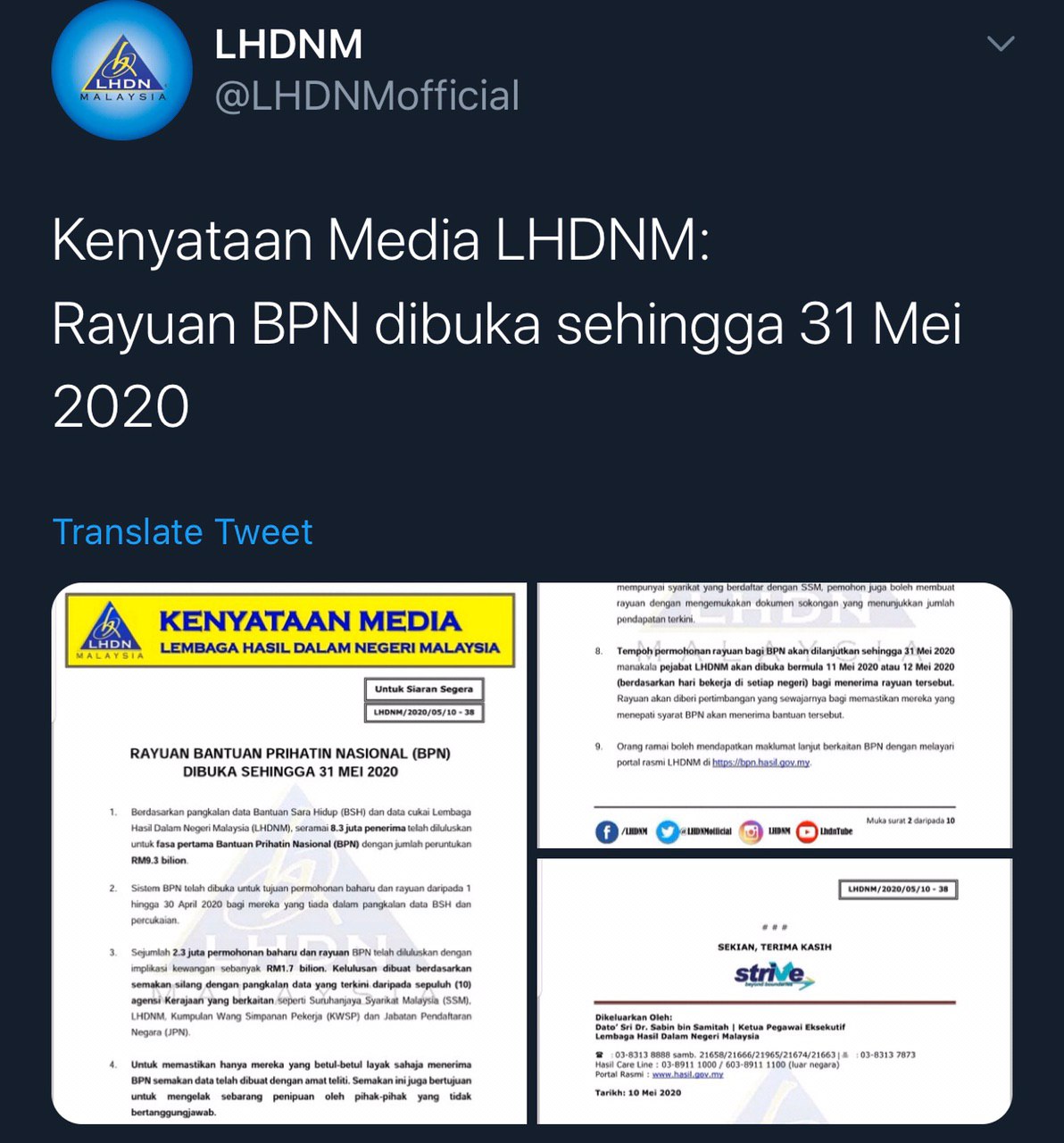Click the bpn.hasil.gov.my link
1064x1143 pixels.
click(x=761, y=763)
